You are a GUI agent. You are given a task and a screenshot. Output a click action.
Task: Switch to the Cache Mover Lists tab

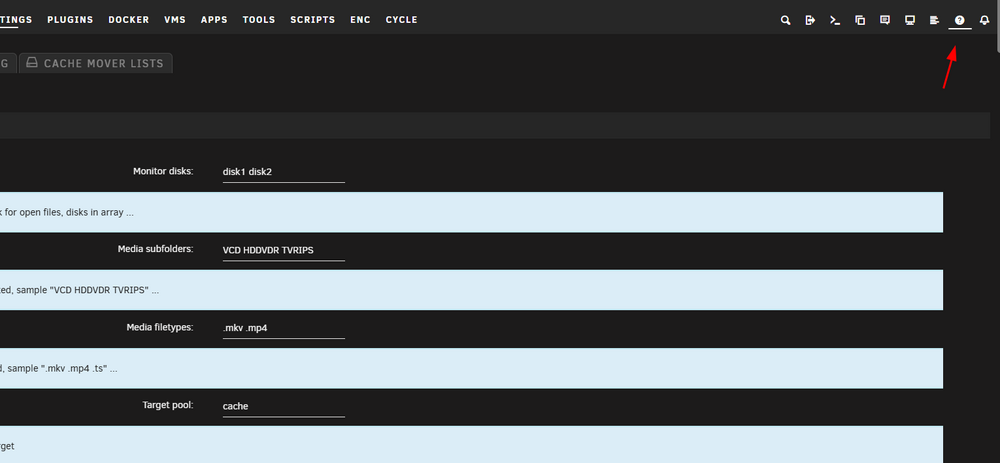click(x=96, y=63)
